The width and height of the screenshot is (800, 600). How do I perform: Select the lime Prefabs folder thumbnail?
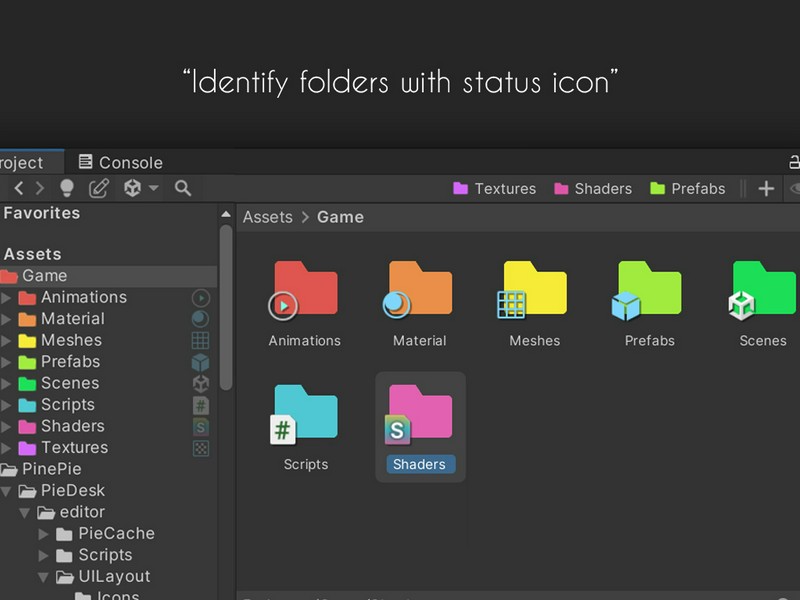649,290
